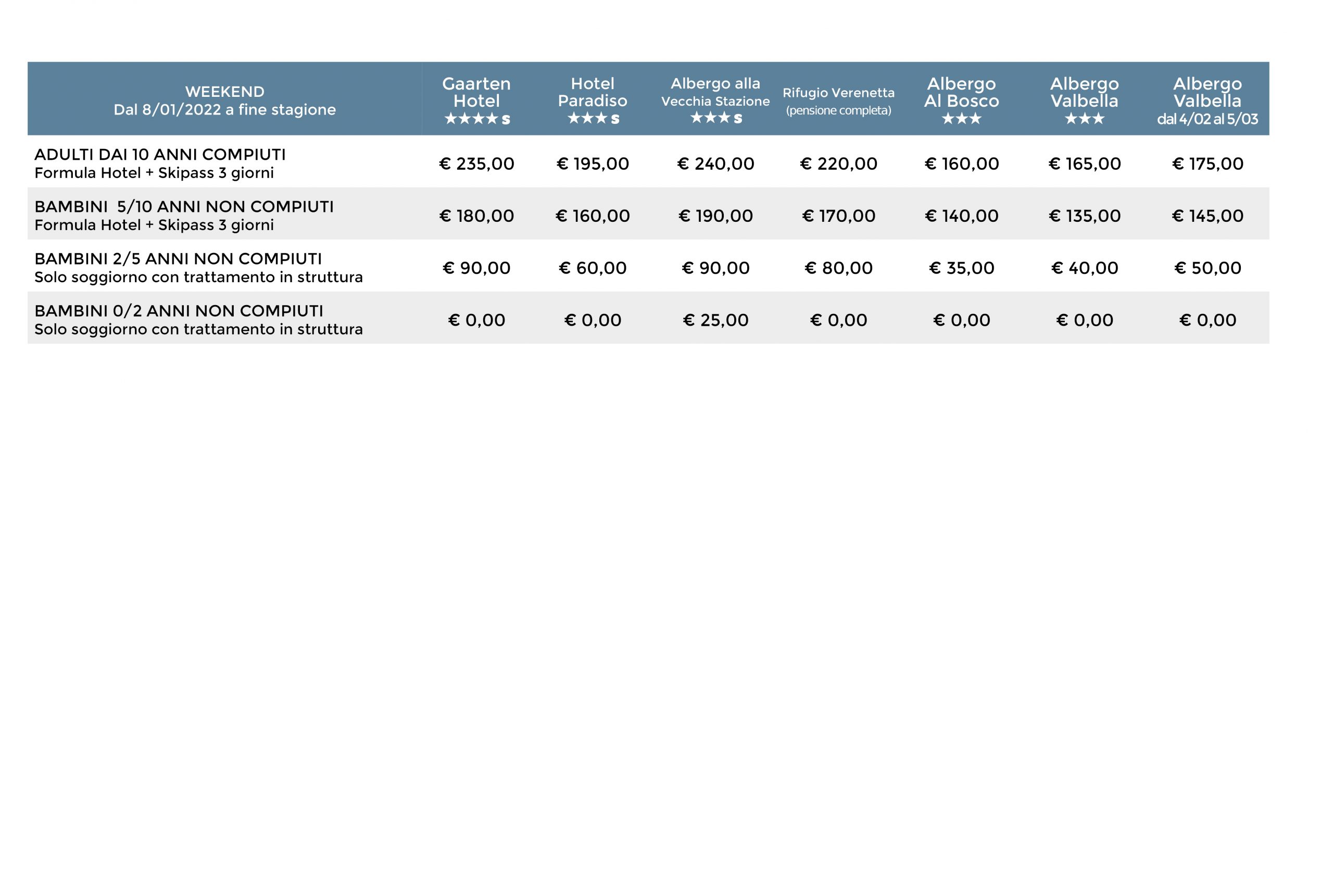Select the Gaarten Hotel column header
The height and width of the screenshot is (896, 1333).
476,100
